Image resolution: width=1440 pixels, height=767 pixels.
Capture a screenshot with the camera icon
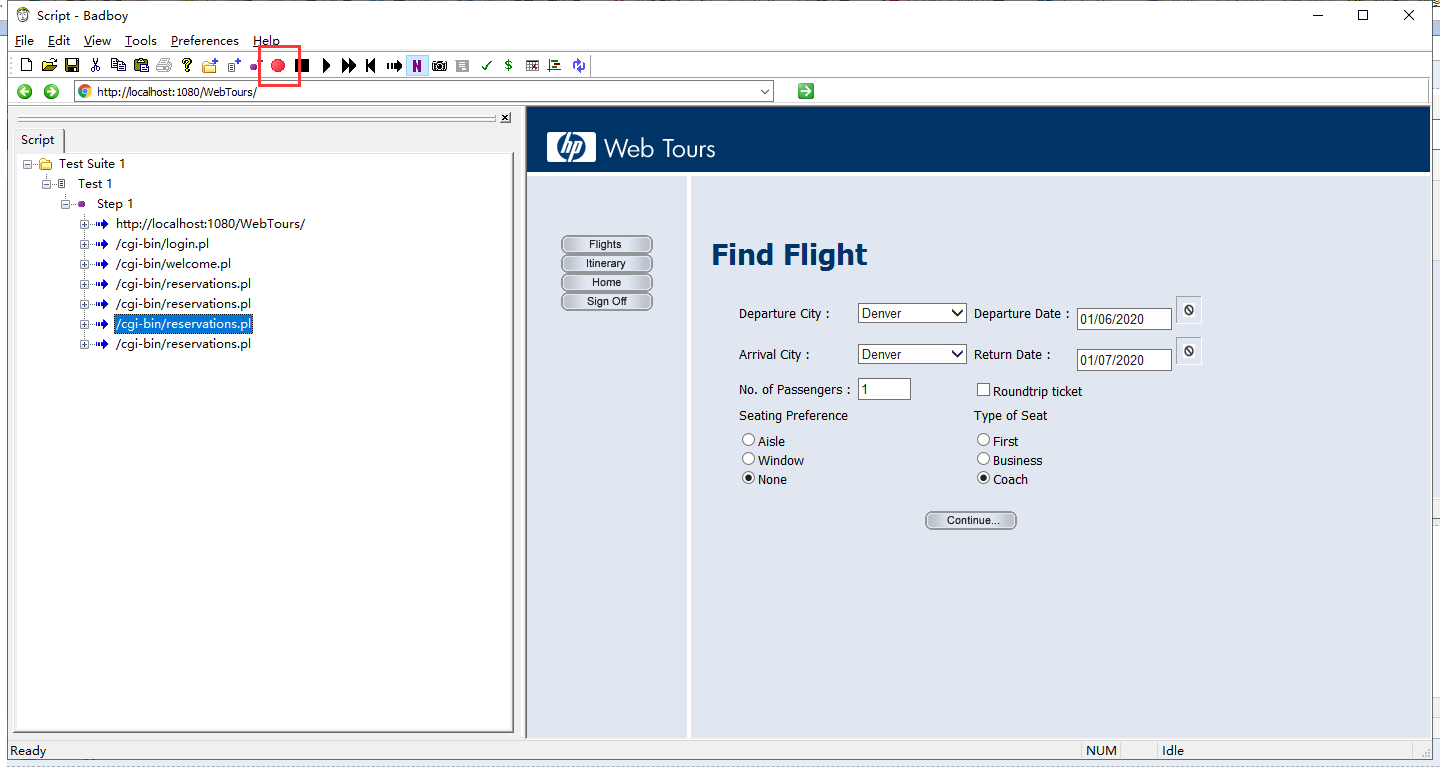click(x=439, y=65)
